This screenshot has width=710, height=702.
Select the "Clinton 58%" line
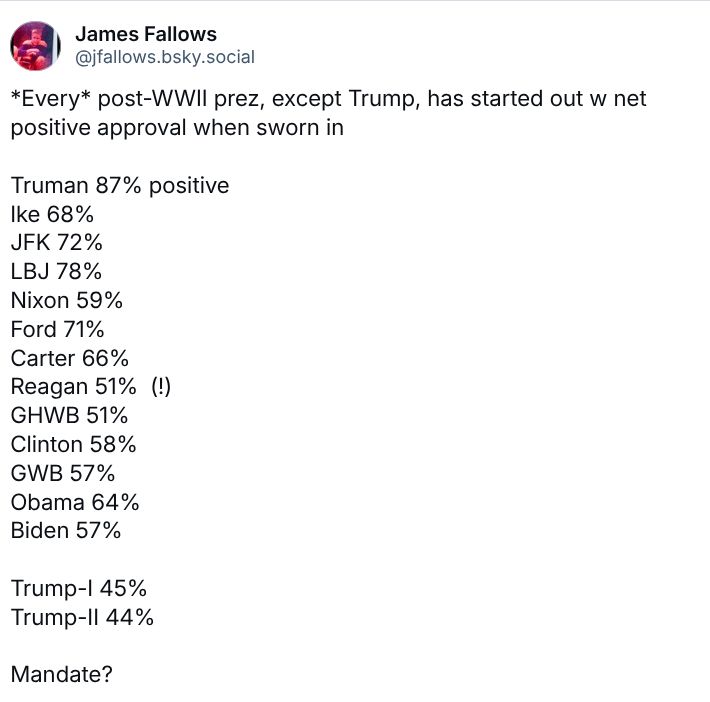click(74, 444)
